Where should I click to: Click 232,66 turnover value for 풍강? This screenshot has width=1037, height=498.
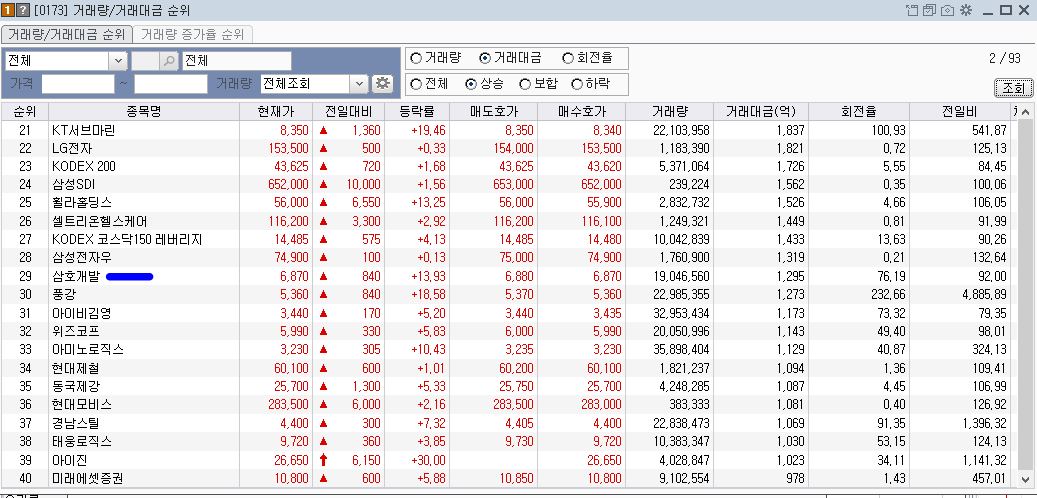pos(890,294)
